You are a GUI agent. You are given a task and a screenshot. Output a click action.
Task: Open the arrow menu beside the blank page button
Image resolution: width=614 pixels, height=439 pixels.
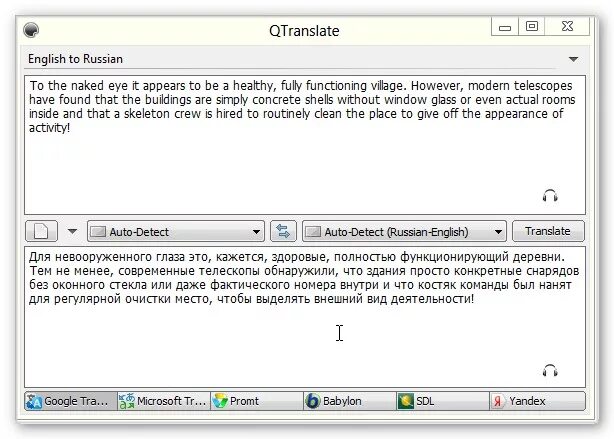72,231
